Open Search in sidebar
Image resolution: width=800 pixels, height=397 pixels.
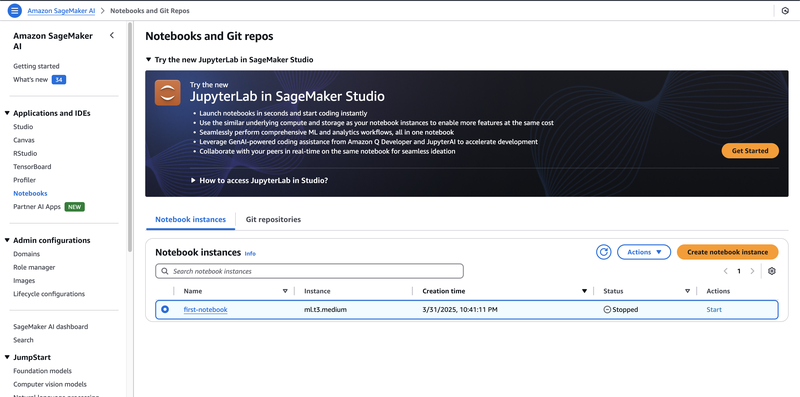point(23,340)
